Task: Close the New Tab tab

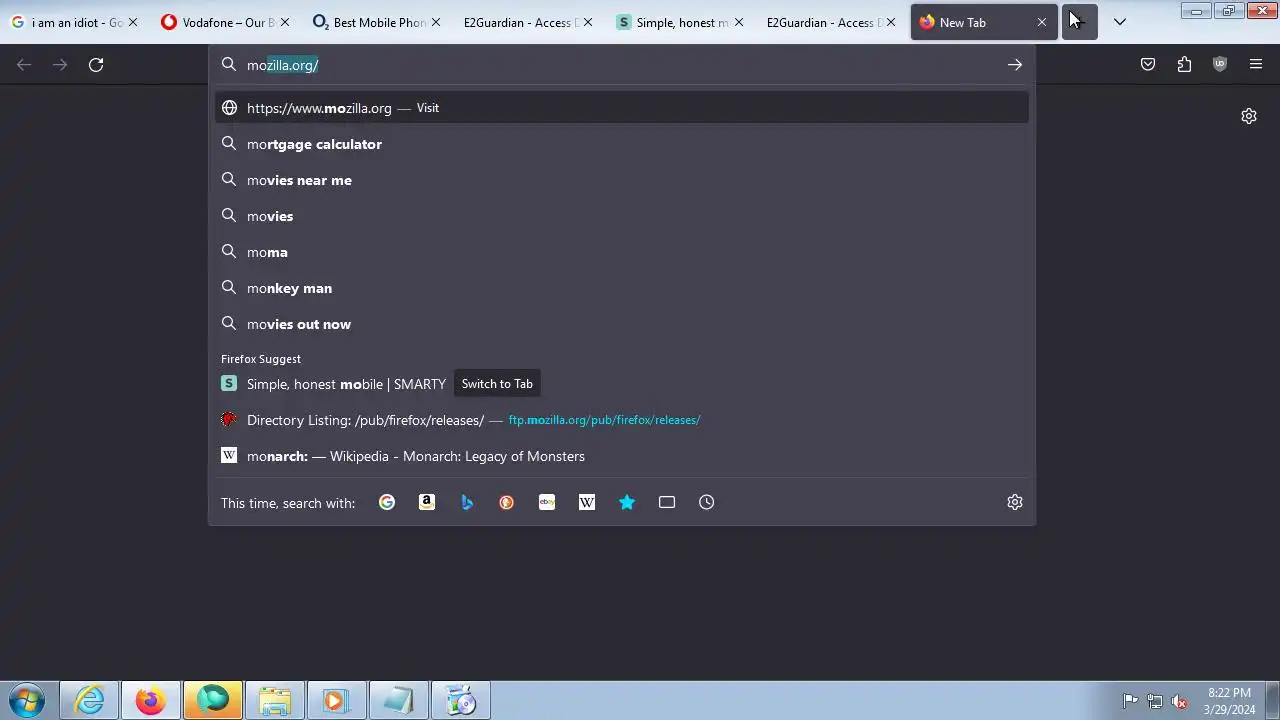Action: coord(1042,22)
